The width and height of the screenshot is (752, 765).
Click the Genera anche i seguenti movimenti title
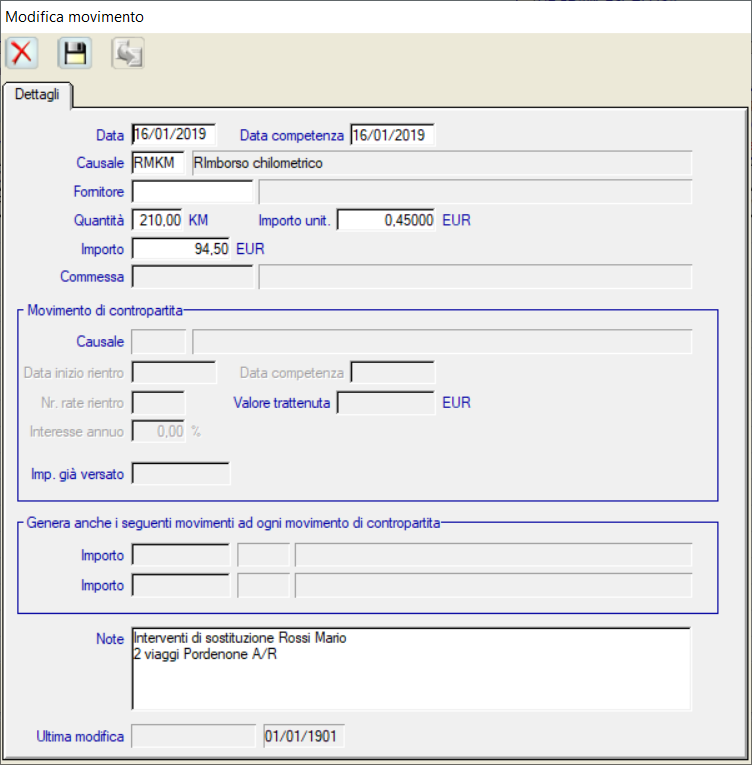coord(233,523)
